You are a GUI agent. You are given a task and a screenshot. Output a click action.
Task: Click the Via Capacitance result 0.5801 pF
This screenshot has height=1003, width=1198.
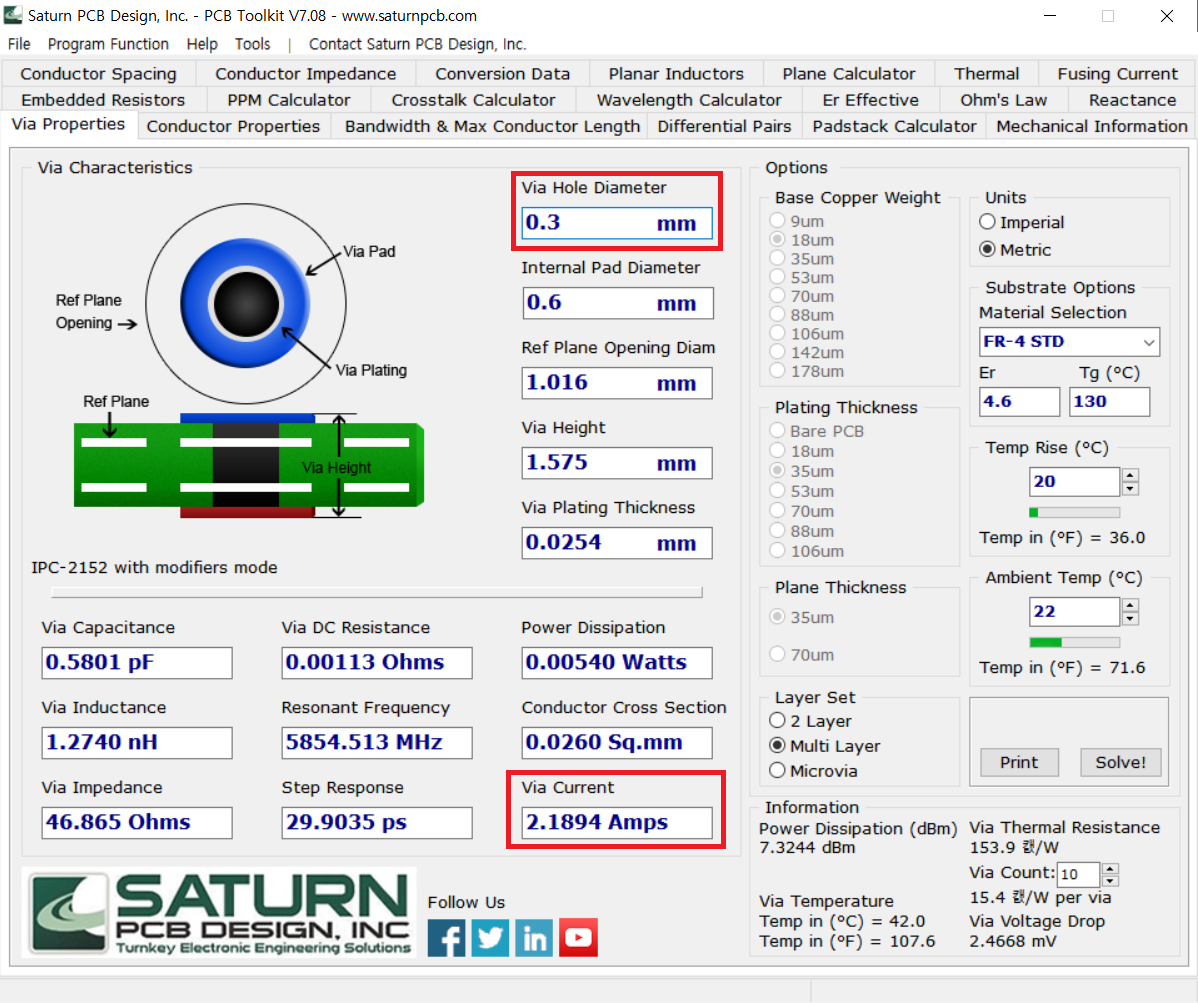pos(137,663)
